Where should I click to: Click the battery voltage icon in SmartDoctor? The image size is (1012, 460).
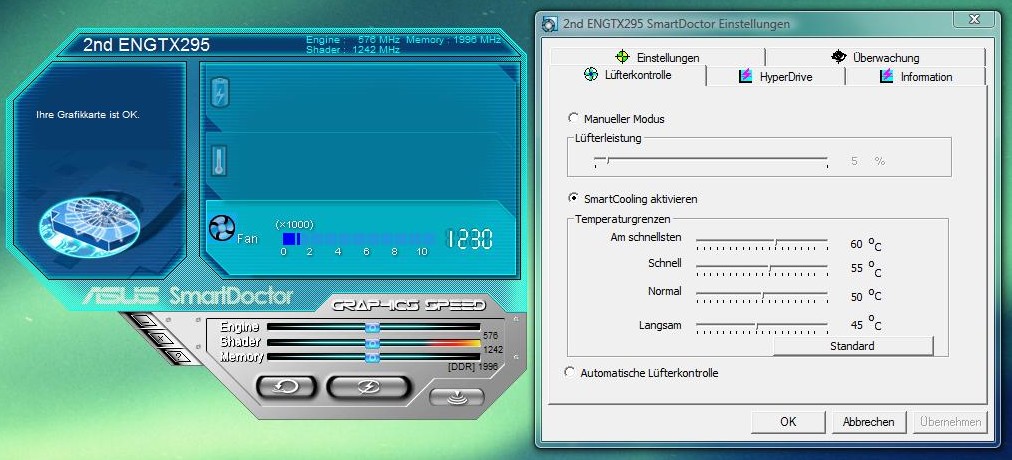(220, 94)
